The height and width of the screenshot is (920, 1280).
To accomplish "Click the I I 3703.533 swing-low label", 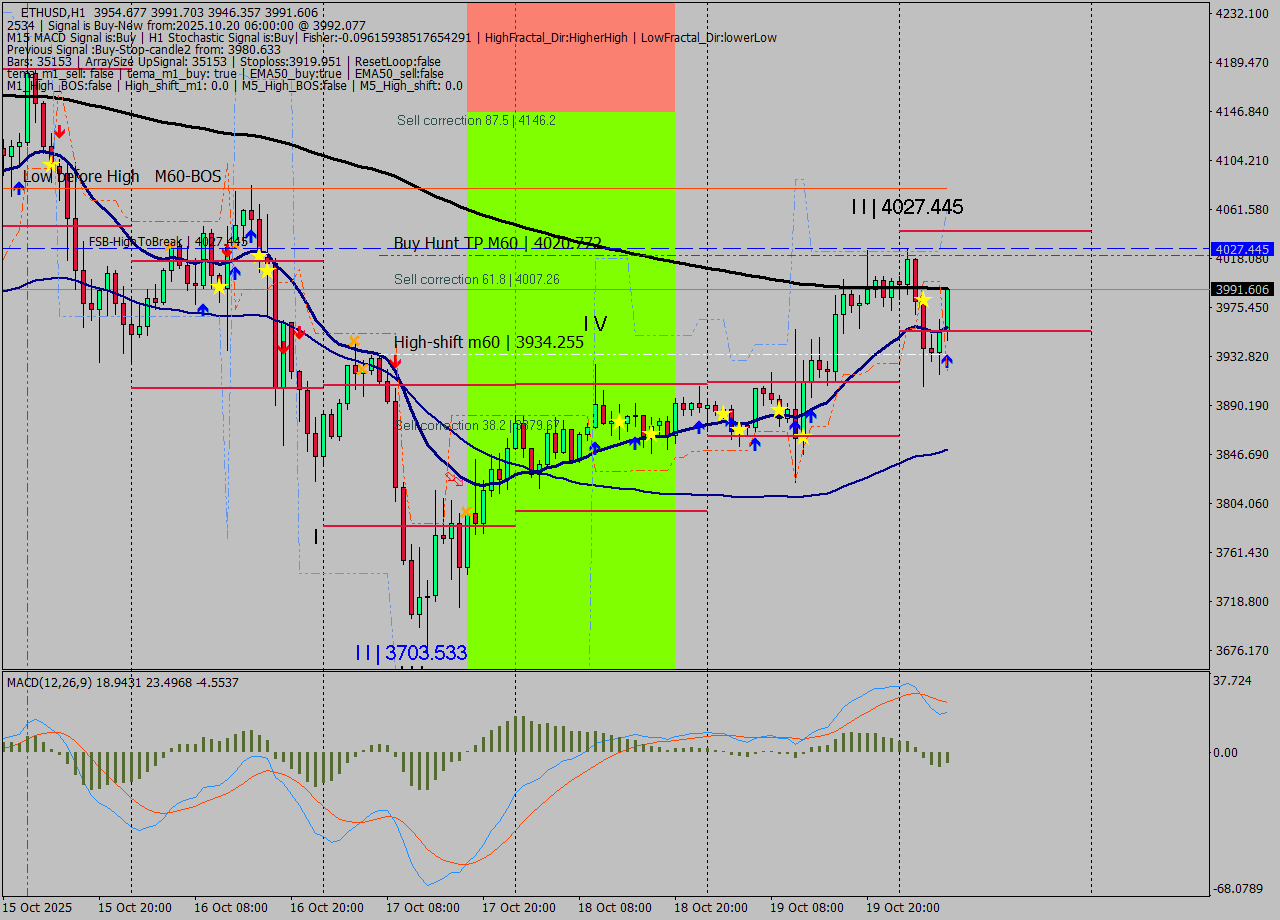I will (410, 652).
